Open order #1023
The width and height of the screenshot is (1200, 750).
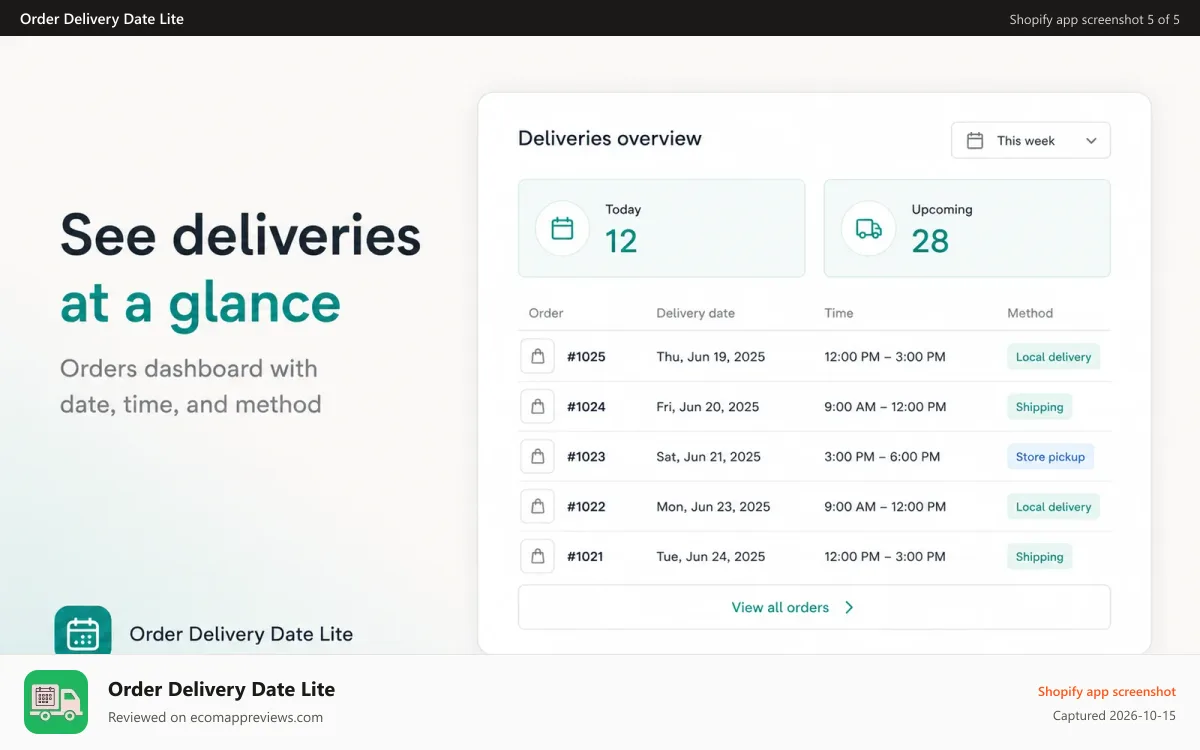pos(586,457)
